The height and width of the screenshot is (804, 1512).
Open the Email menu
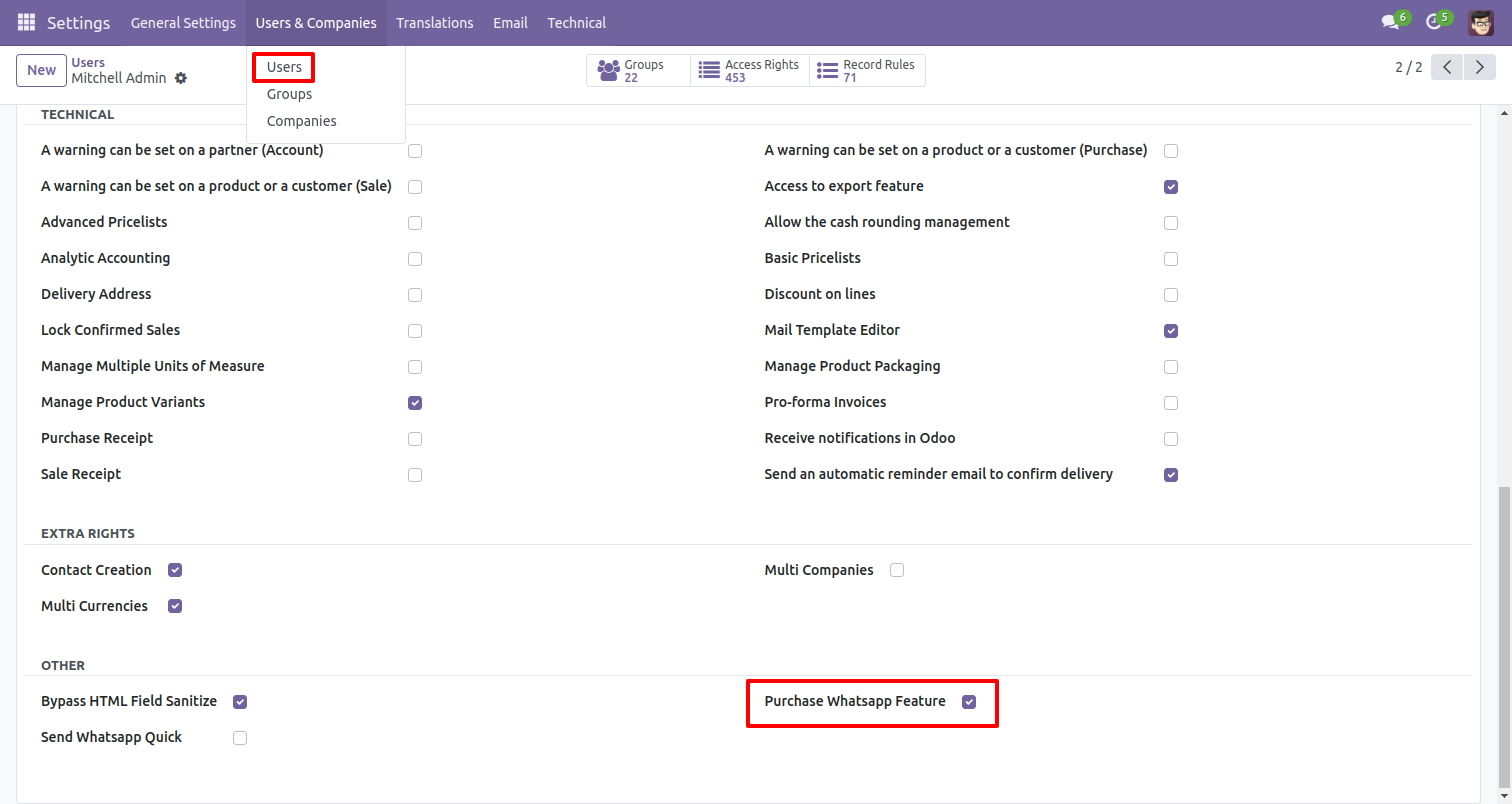point(510,22)
